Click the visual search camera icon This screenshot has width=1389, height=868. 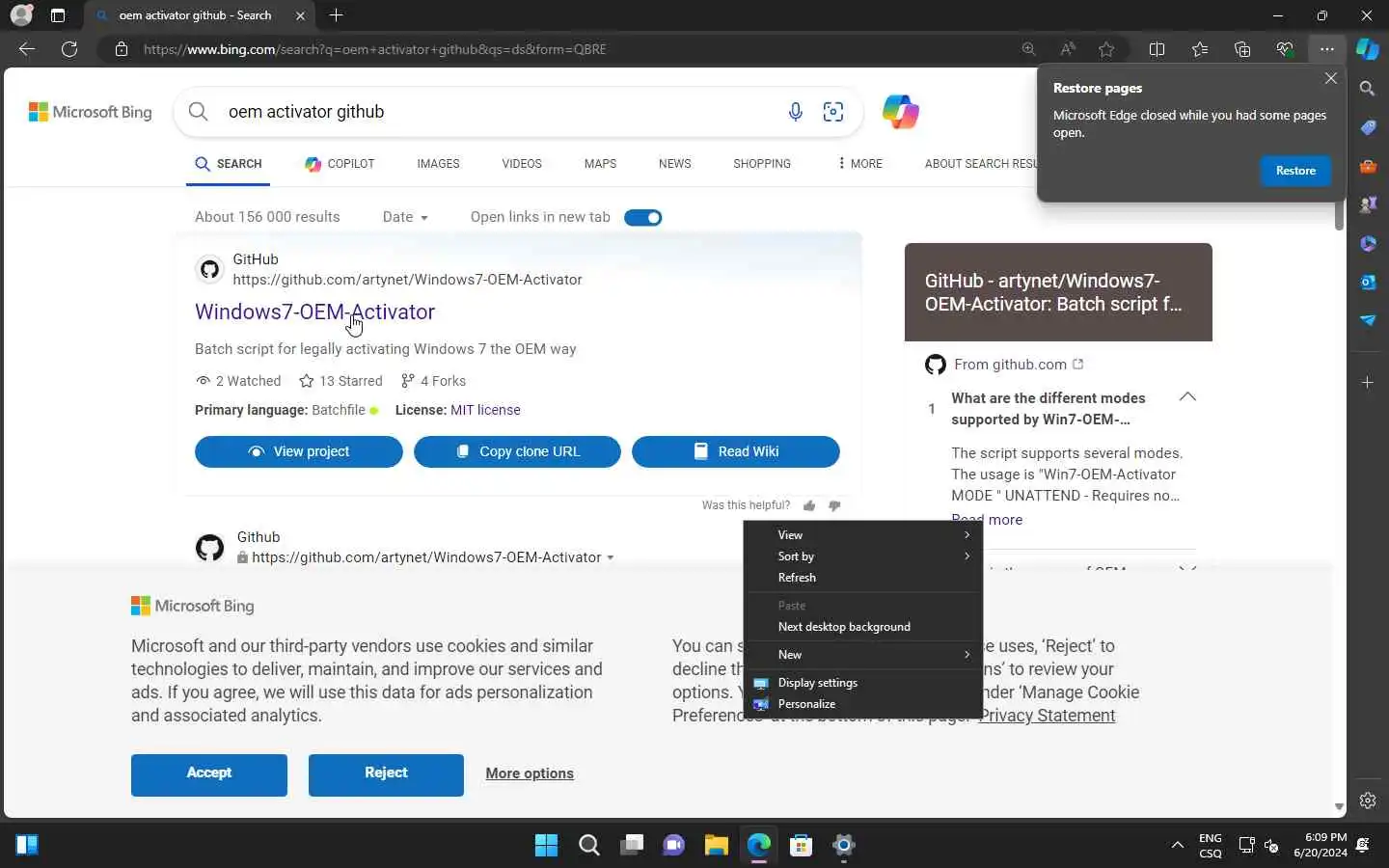[833, 112]
